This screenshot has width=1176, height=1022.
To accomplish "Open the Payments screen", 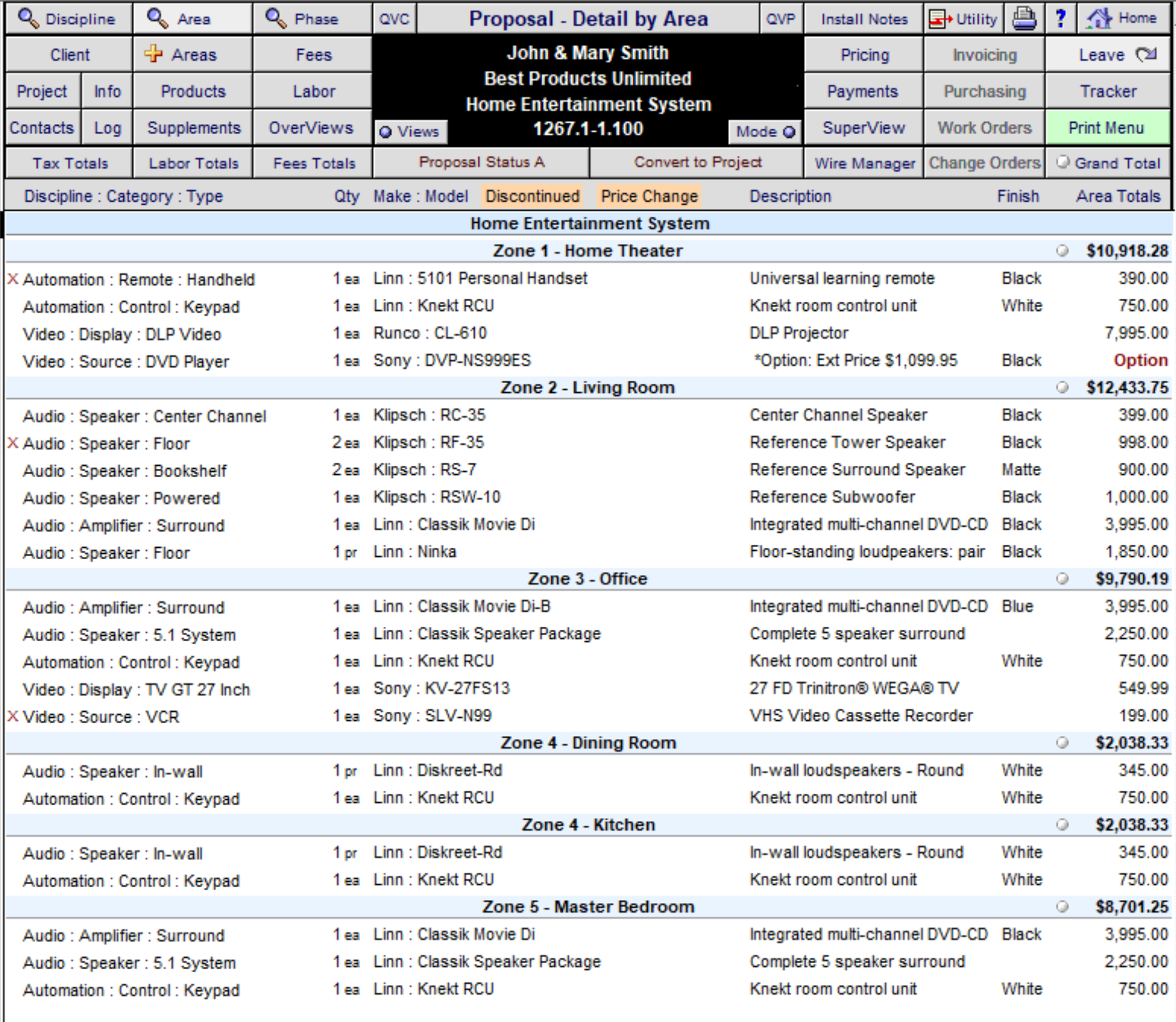I will (863, 91).
